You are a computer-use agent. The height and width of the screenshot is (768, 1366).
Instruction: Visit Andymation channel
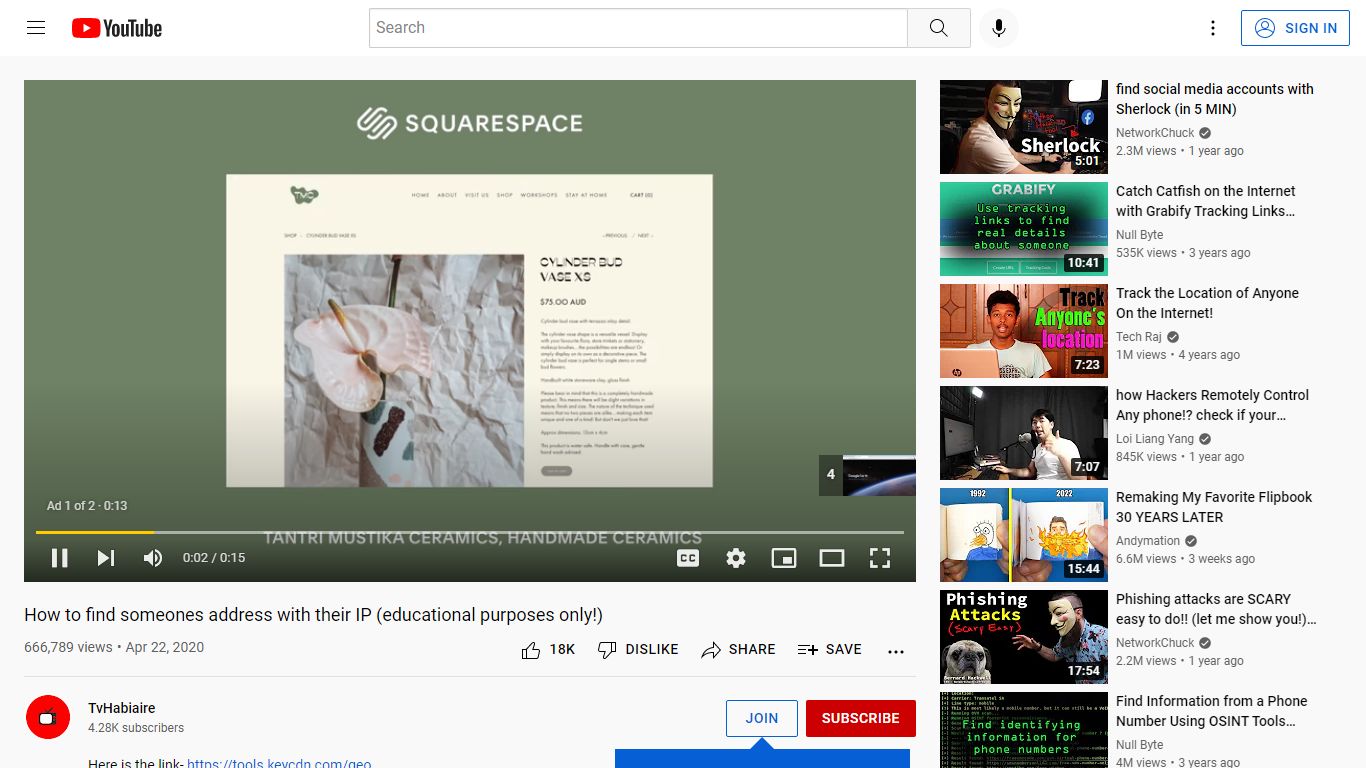[x=1148, y=541]
